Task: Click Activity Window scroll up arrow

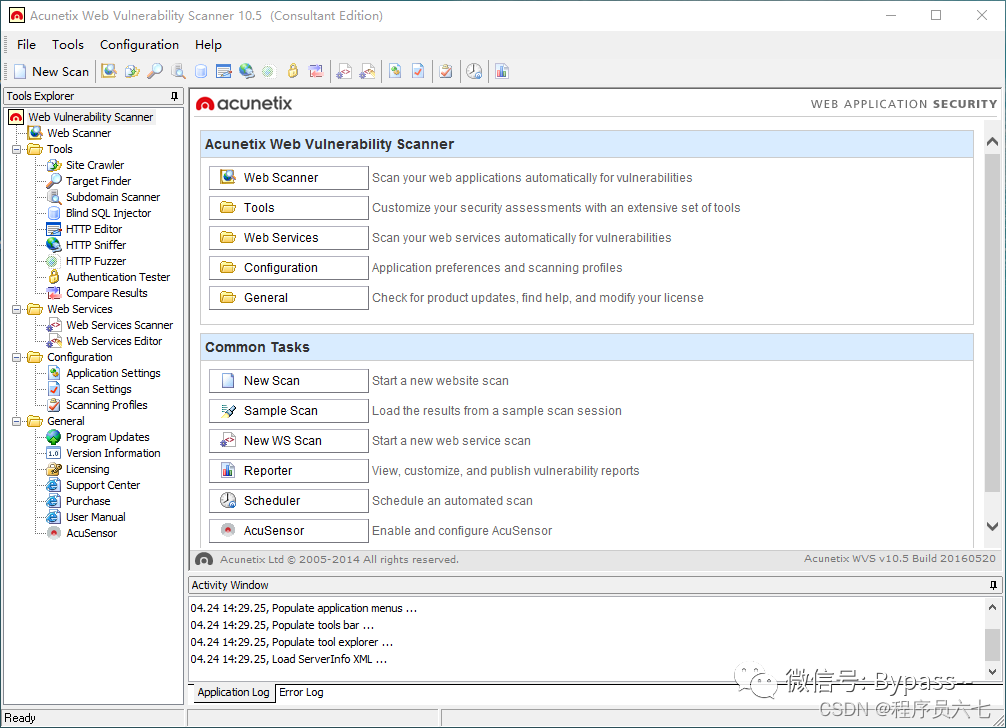Action: pyautogui.click(x=993, y=607)
